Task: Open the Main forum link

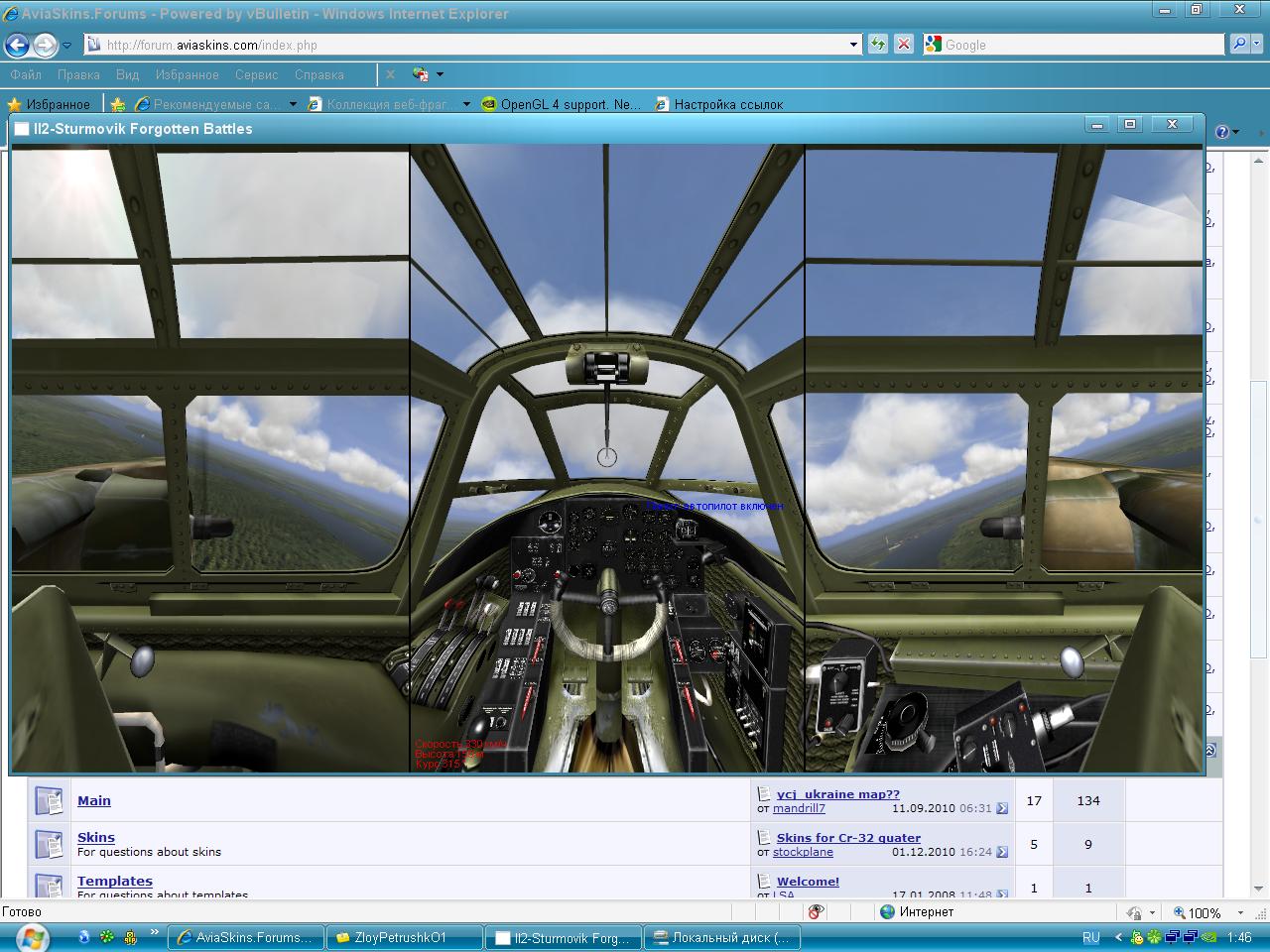Action: click(x=94, y=800)
